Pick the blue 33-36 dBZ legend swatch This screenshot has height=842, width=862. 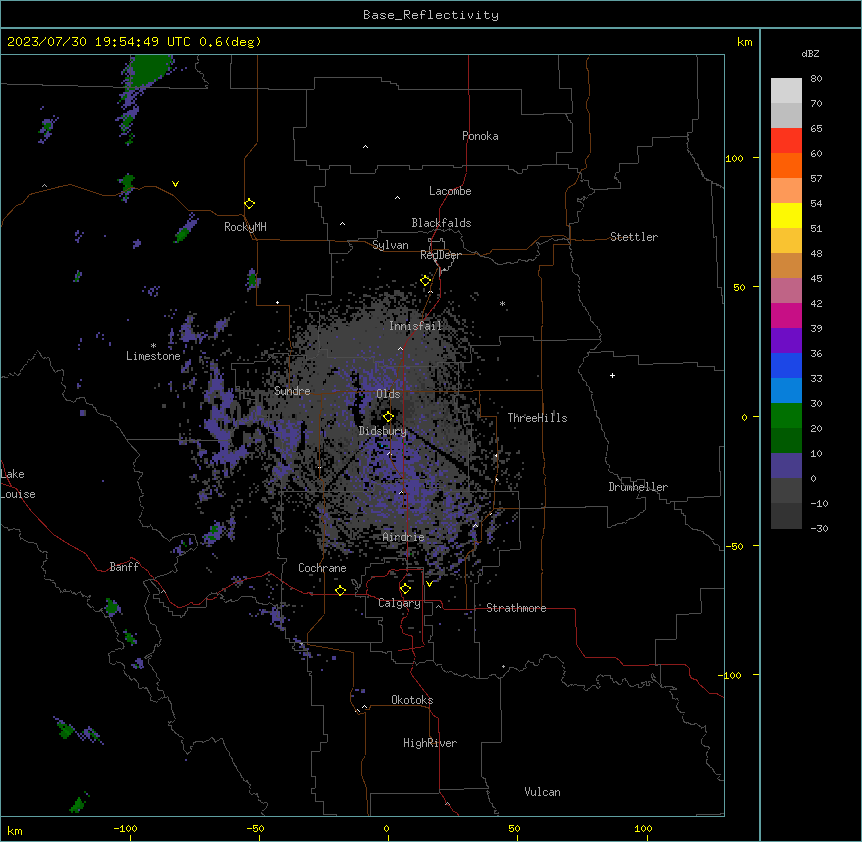click(786, 365)
